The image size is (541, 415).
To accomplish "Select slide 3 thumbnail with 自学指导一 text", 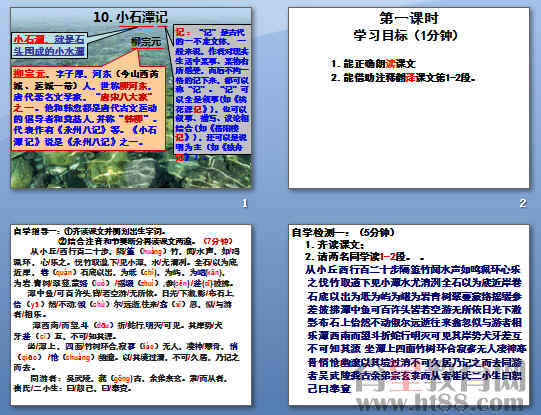I will pyautogui.click(x=131, y=315).
